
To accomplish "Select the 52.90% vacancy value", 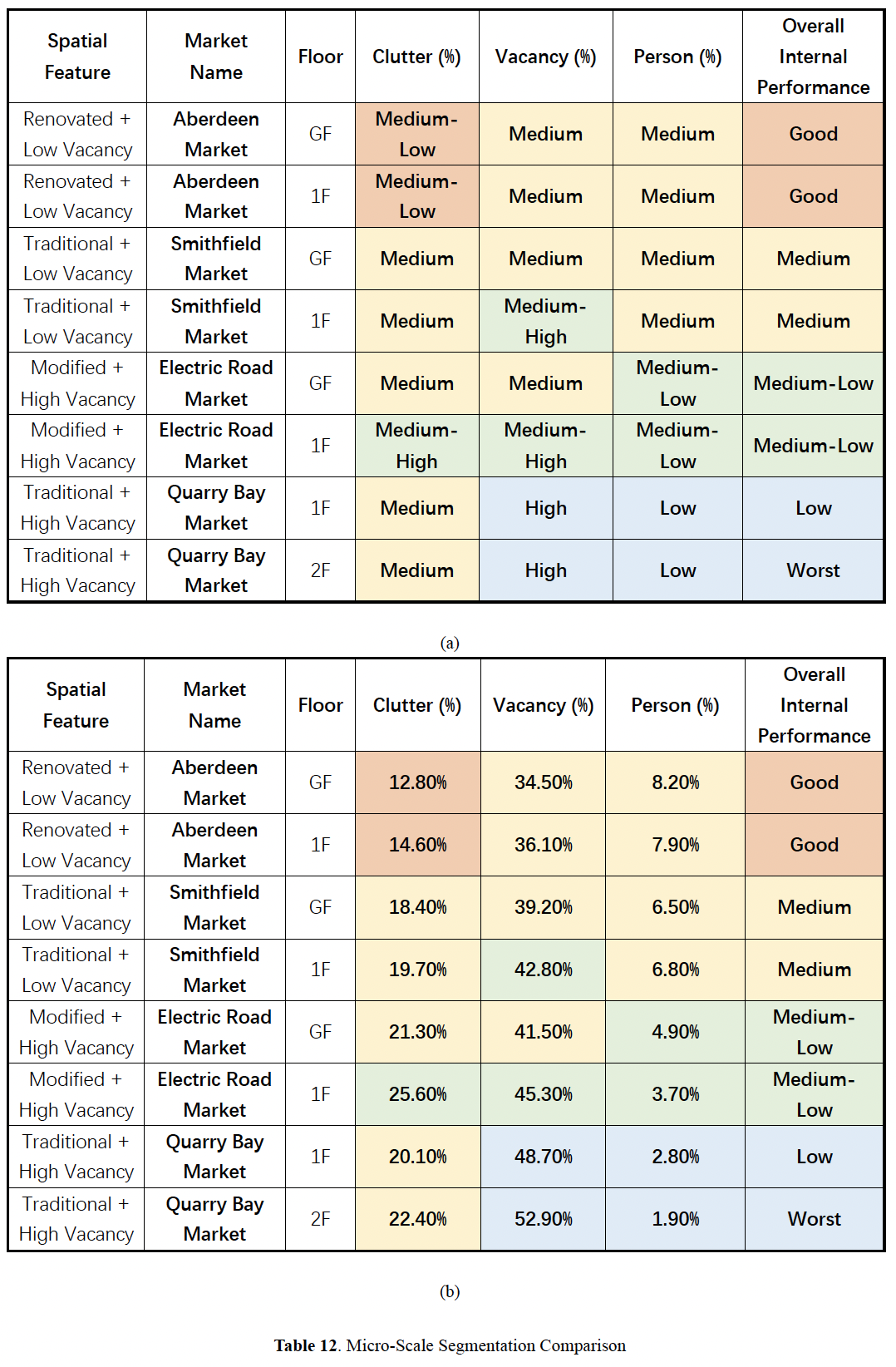I will [x=544, y=1219].
